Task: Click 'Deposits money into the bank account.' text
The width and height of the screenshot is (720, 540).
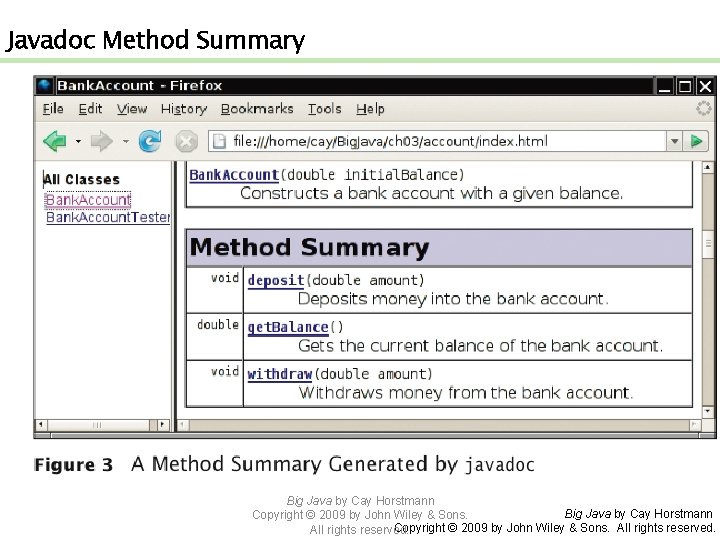Action: 453,299
